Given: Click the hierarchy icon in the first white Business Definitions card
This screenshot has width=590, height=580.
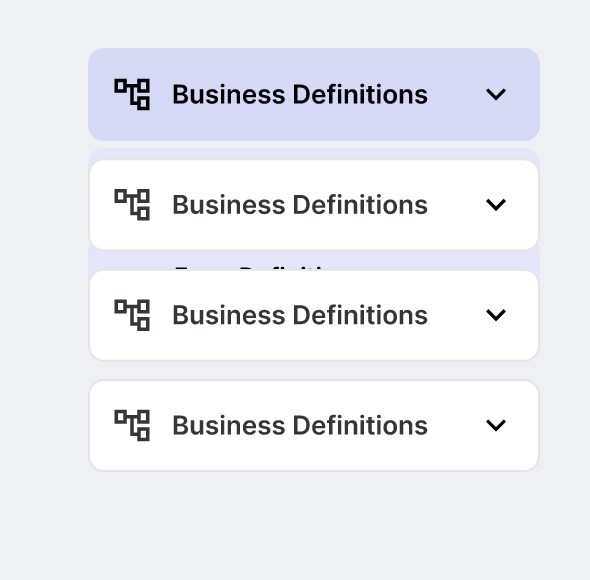Looking at the screenshot, I should [132, 205].
